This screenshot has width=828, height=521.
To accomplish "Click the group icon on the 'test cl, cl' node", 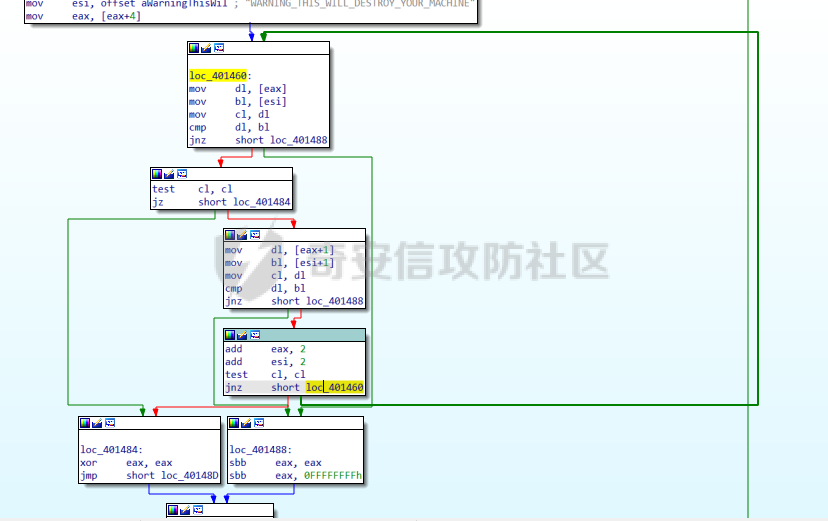I will click(x=182, y=174).
